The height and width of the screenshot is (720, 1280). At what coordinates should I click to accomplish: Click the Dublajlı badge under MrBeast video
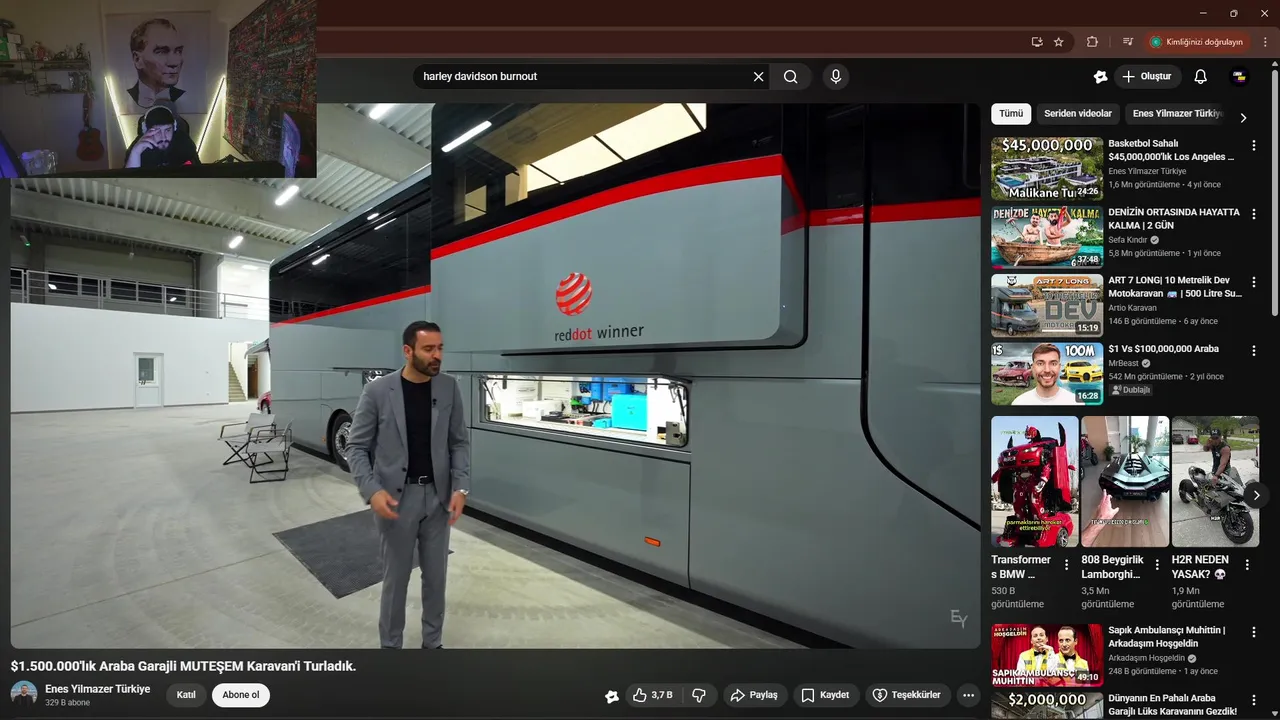(1130, 390)
